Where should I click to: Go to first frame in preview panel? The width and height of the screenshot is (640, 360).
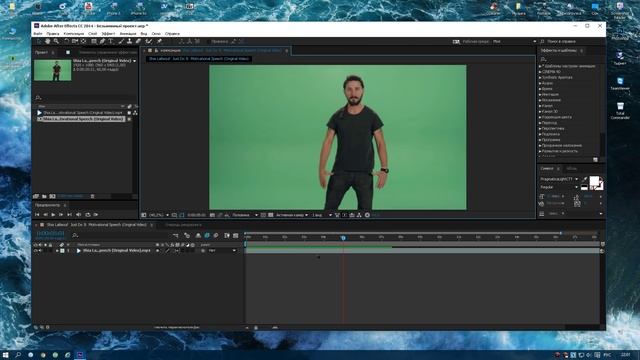point(37,214)
